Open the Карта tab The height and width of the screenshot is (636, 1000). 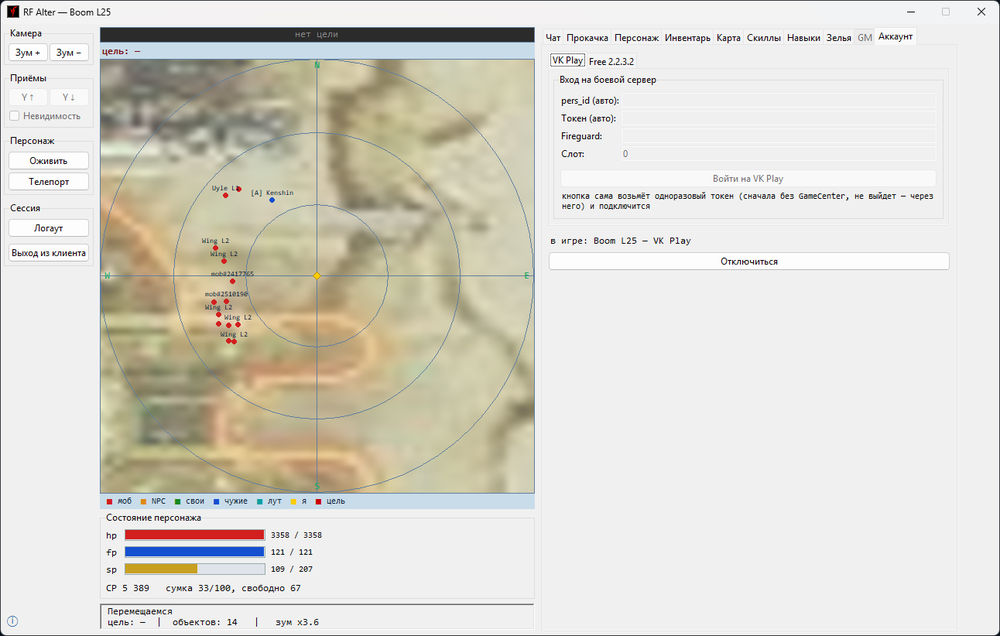728,38
